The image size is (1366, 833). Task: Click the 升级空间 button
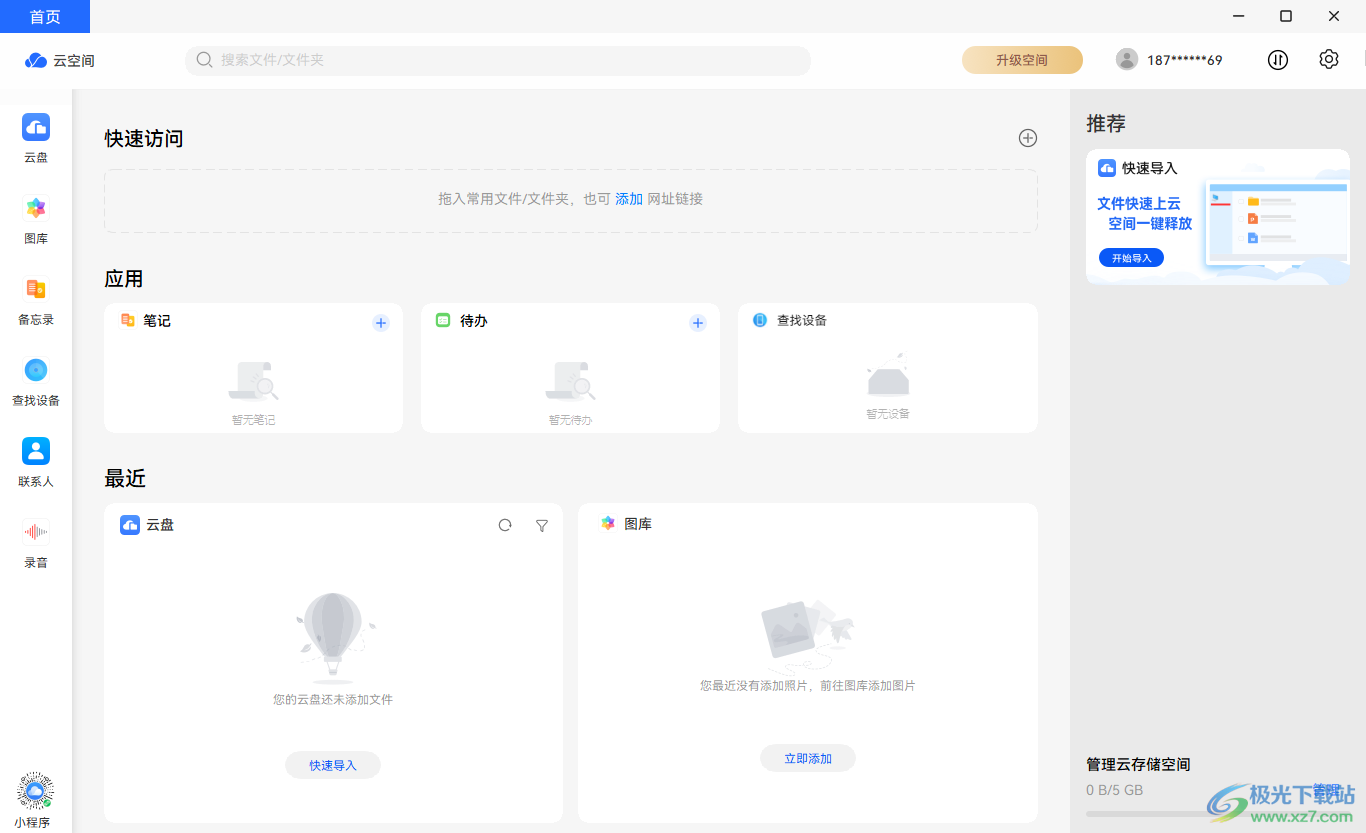(1022, 60)
